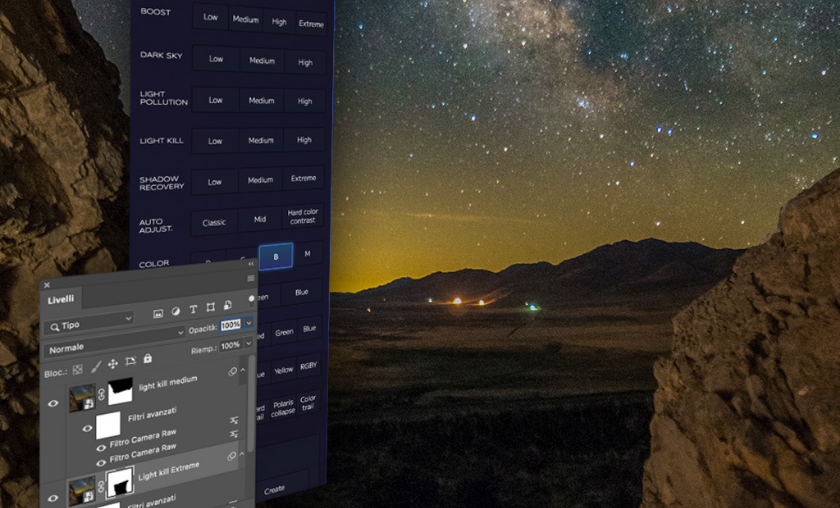Set Boost to Low
840x508 pixels.
[210, 17]
